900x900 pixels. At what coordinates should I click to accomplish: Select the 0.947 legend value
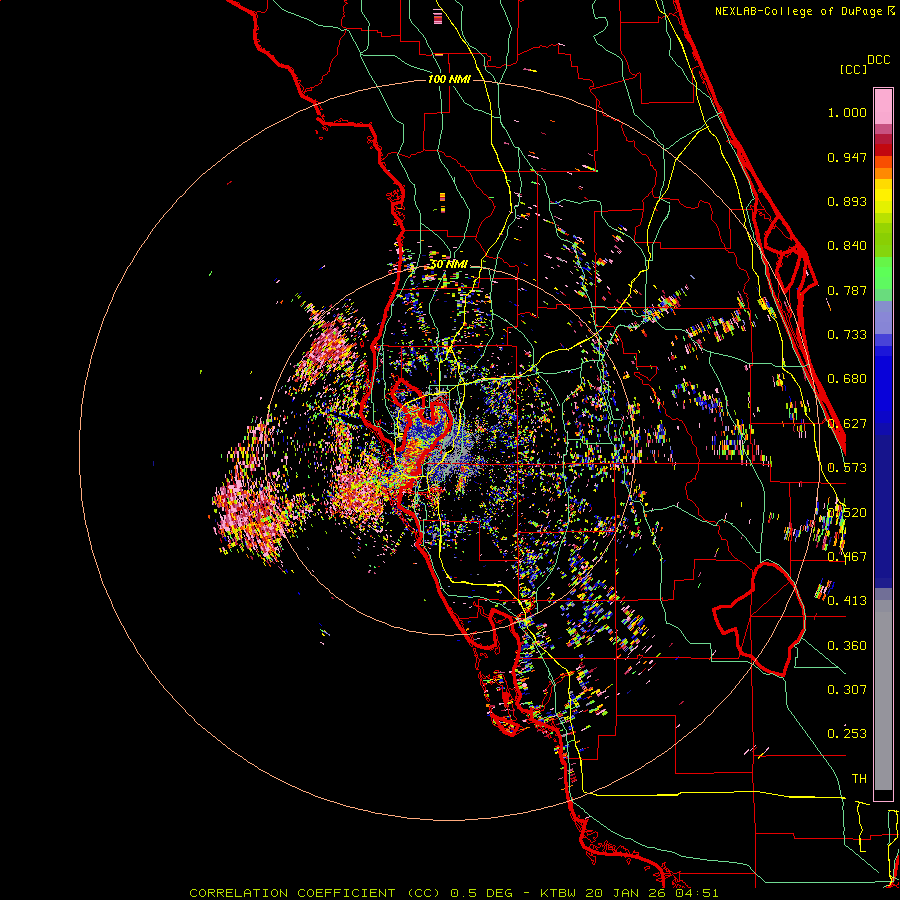point(847,157)
